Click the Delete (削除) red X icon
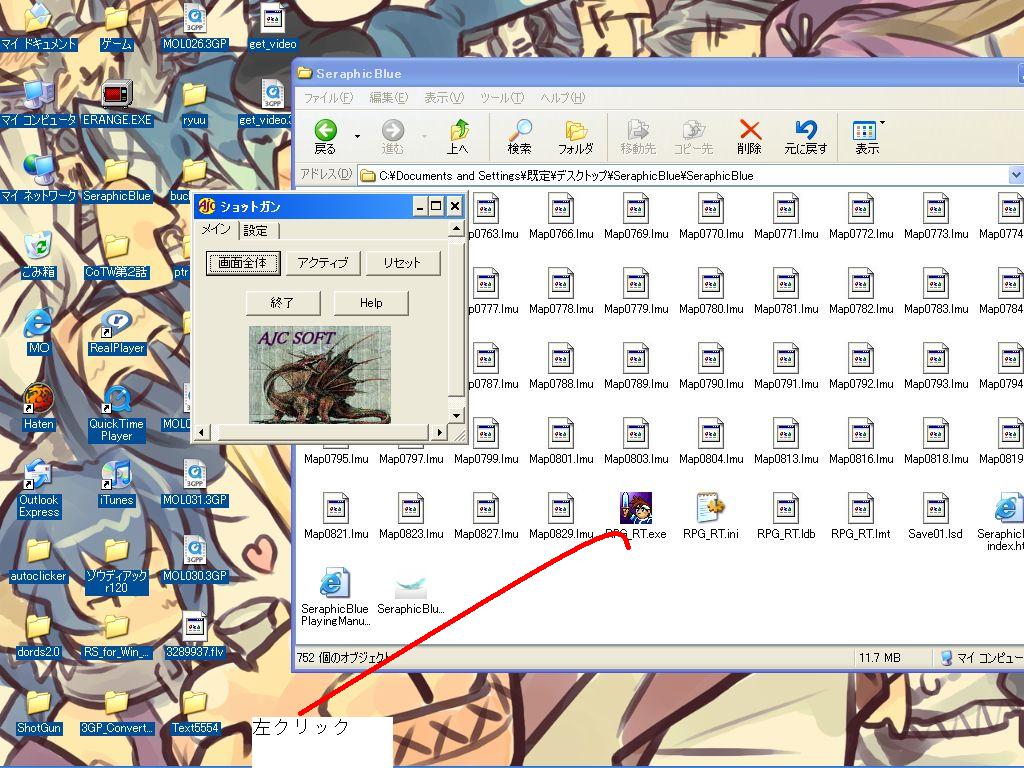Screen dimensions: 1024x768 point(750,129)
